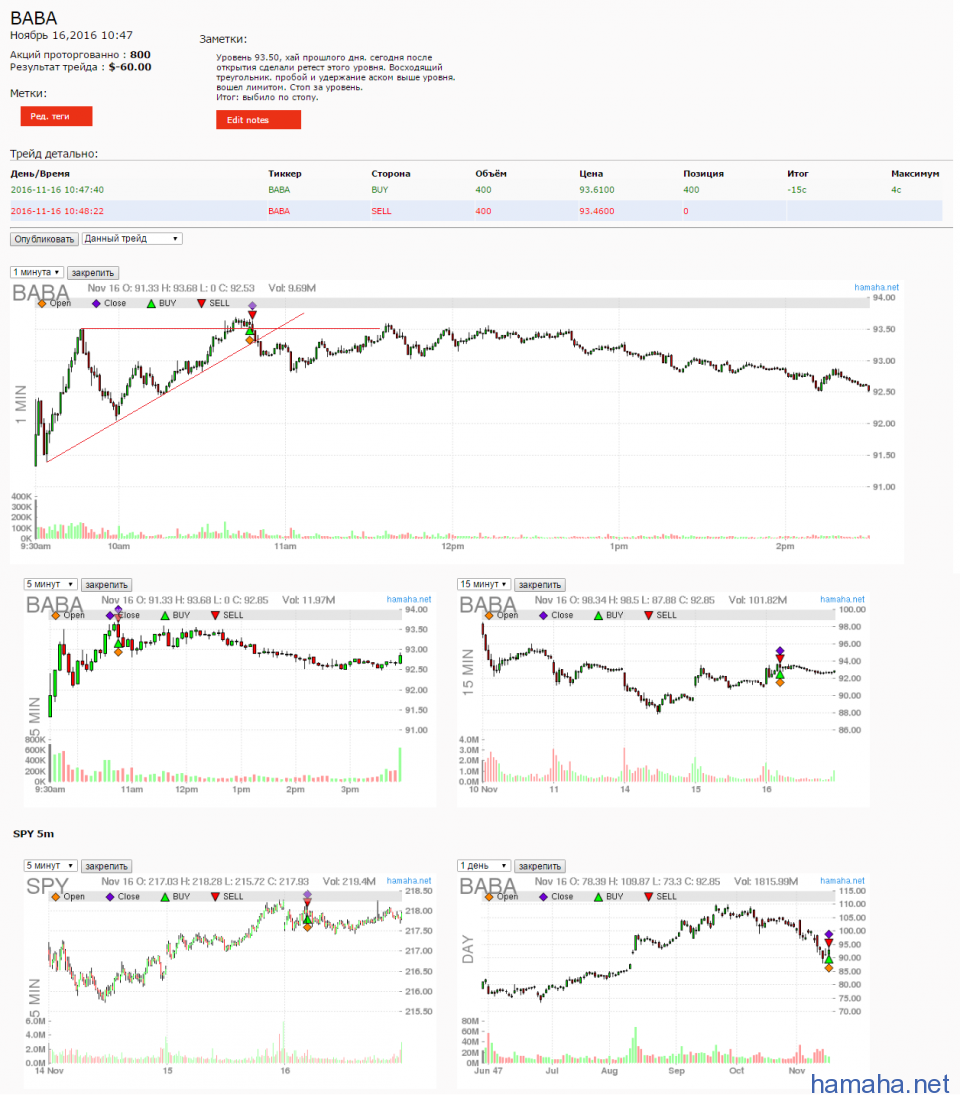The width and height of the screenshot is (960, 1095).
Task: Click purple close marker on SPY chart
Action: tap(307, 895)
